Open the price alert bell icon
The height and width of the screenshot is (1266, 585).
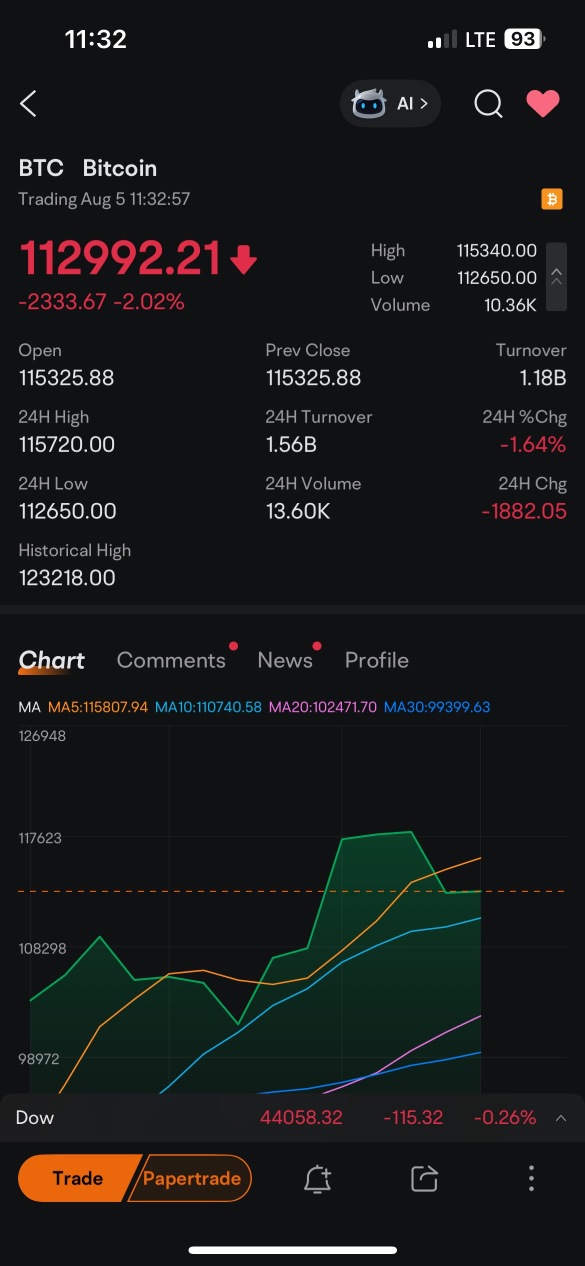click(x=318, y=1179)
